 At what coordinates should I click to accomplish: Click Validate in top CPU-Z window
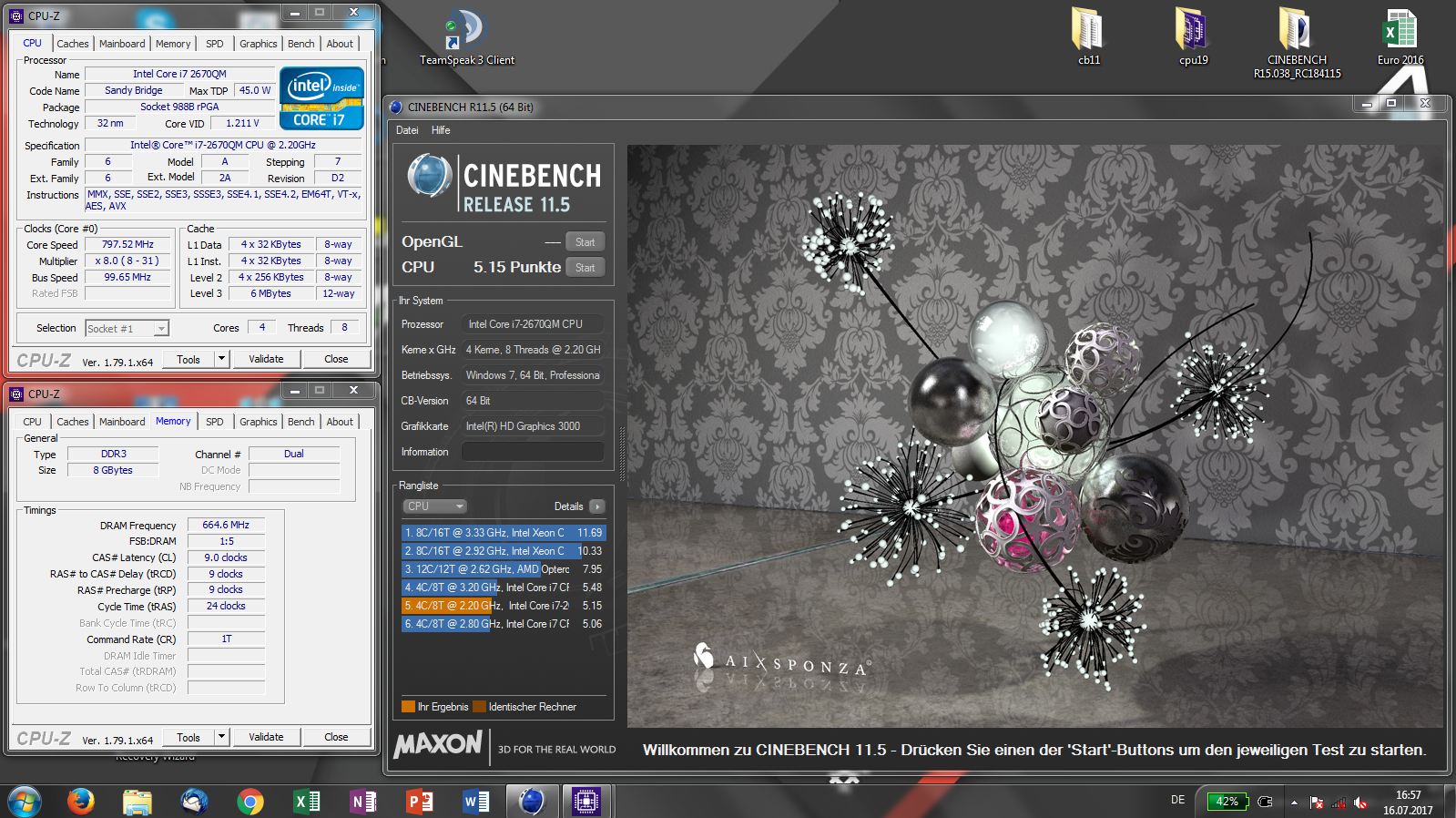tap(266, 359)
